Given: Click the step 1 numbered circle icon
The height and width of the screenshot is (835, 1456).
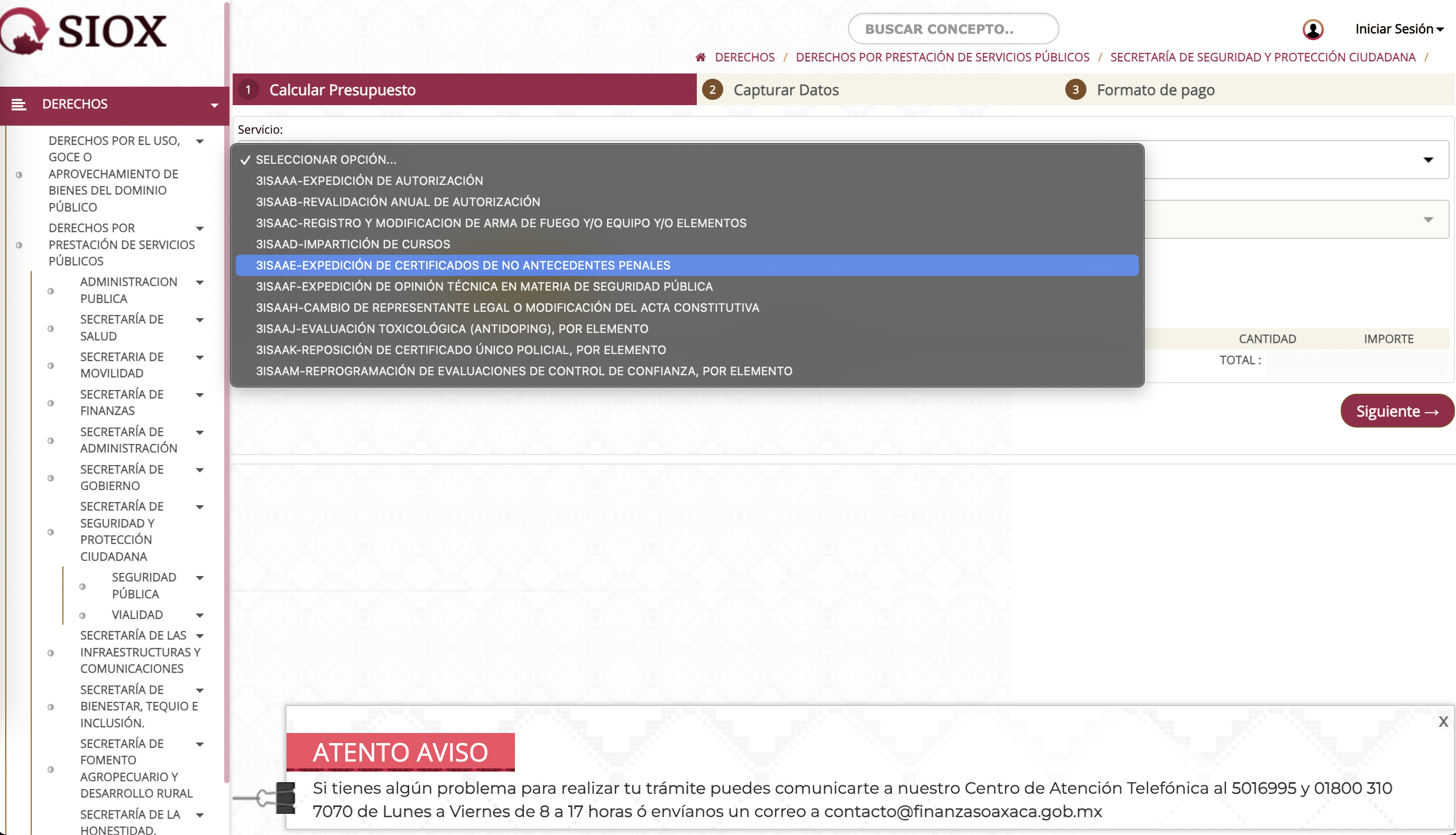Looking at the screenshot, I should [x=249, y=90].
